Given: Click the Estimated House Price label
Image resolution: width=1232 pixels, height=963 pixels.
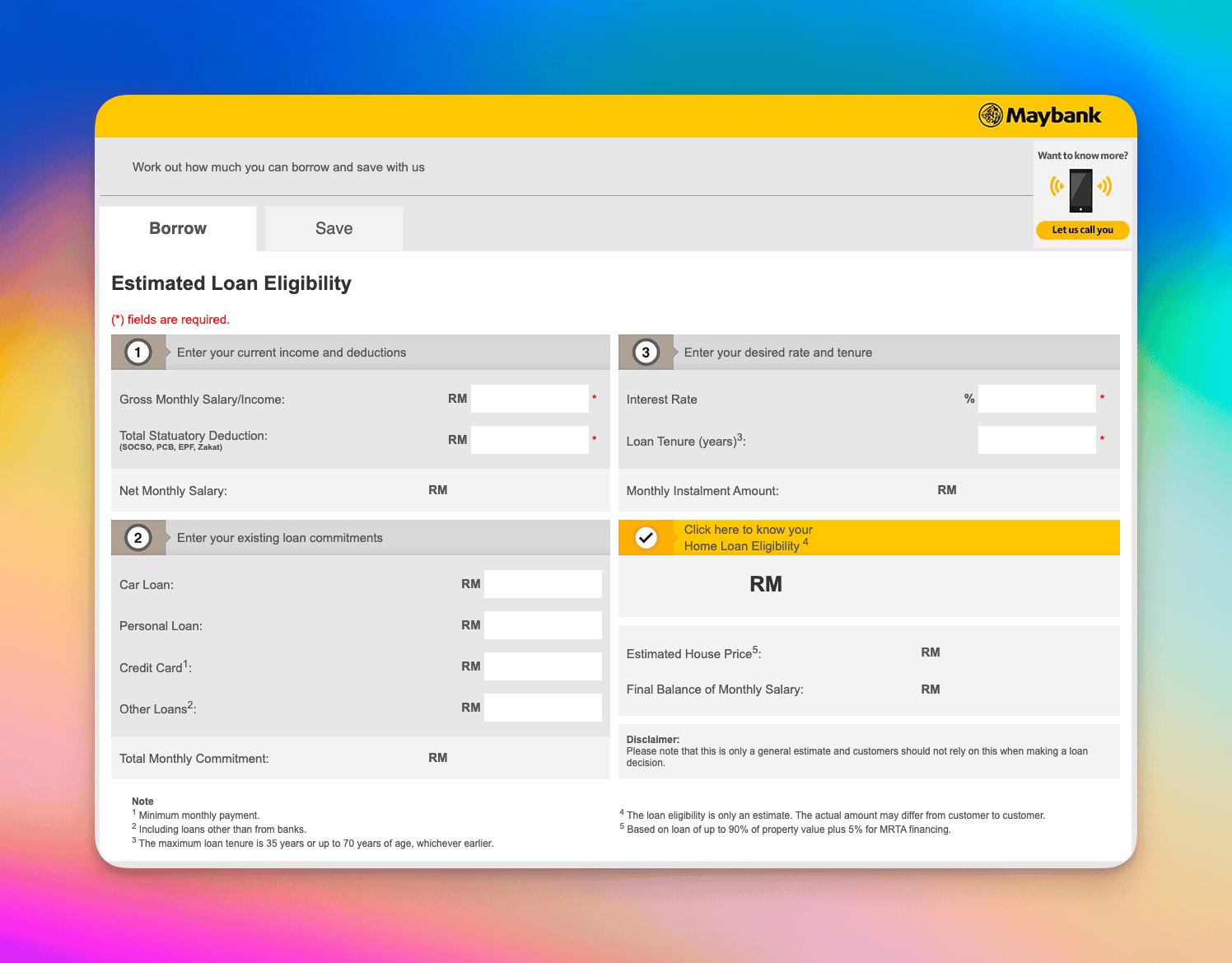Looking at the screenshot, I should tap(693, 653).
